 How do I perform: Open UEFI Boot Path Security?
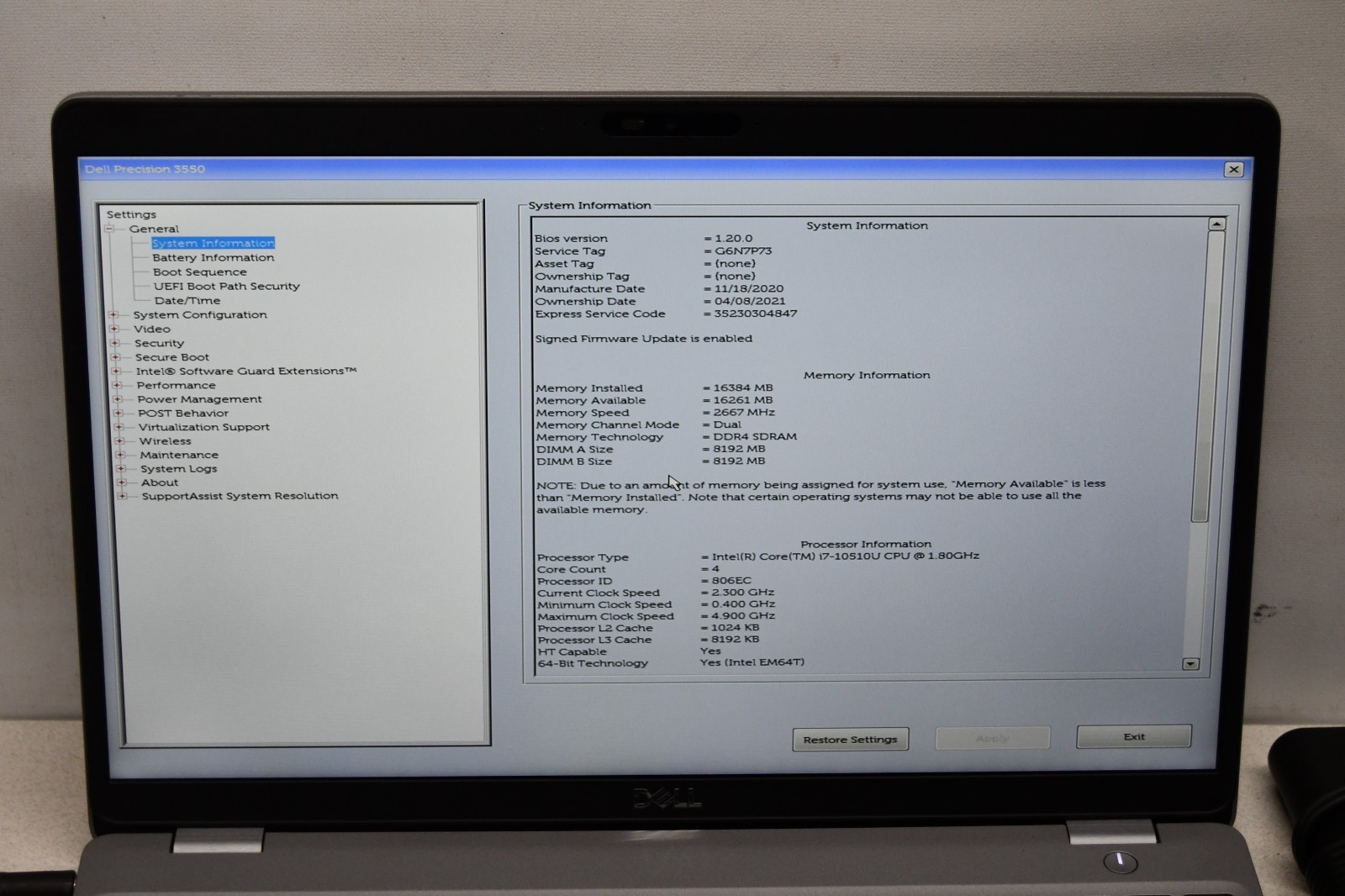tap(227, 286)
